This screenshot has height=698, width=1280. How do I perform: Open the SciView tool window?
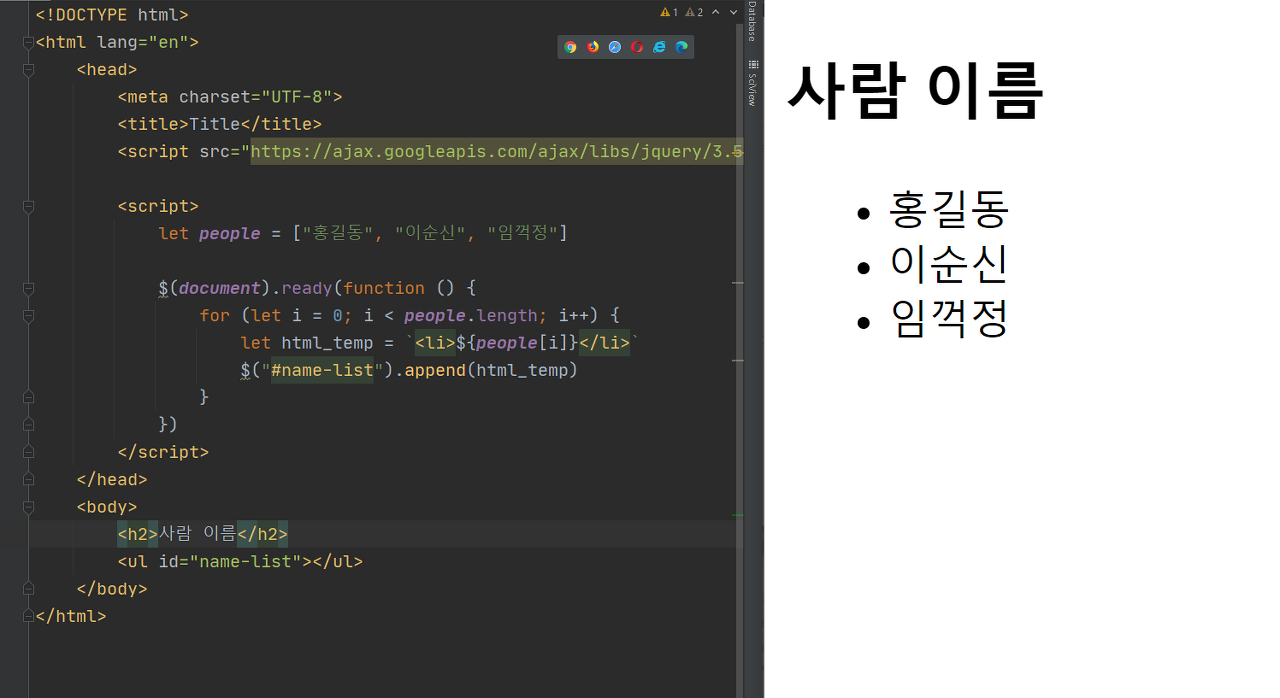(x=752, y=85)
